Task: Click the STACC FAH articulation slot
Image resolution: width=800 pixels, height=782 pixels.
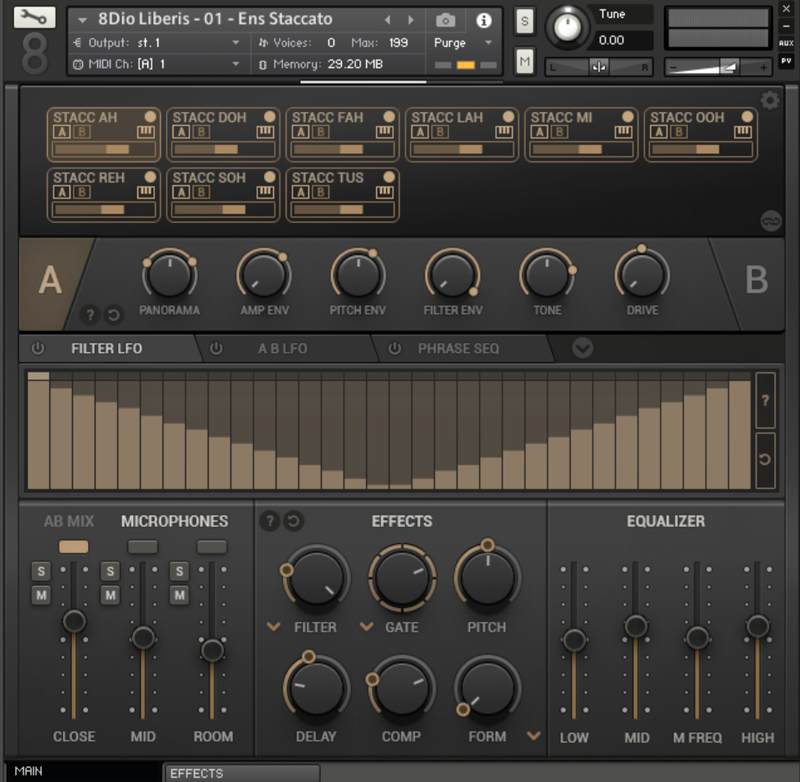Action: pos(342,135)
